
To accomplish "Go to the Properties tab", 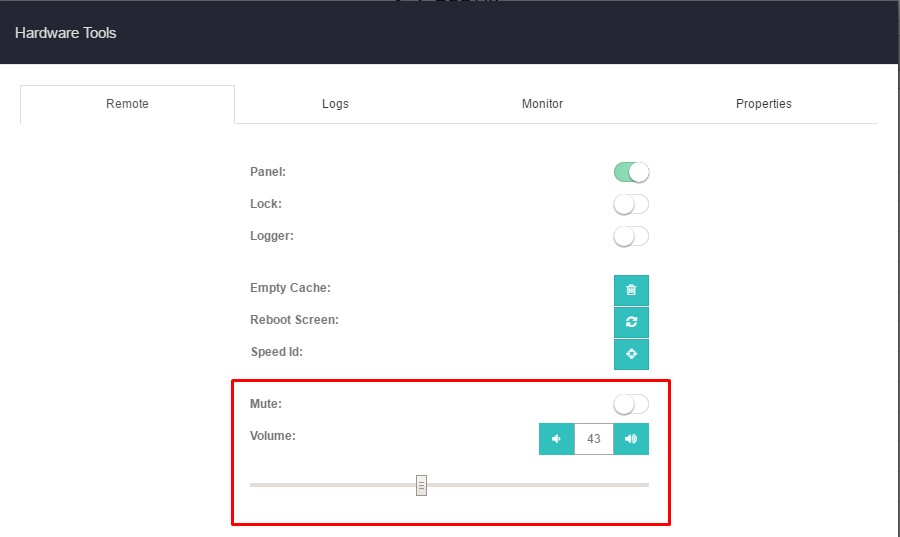I will (763, 104).
